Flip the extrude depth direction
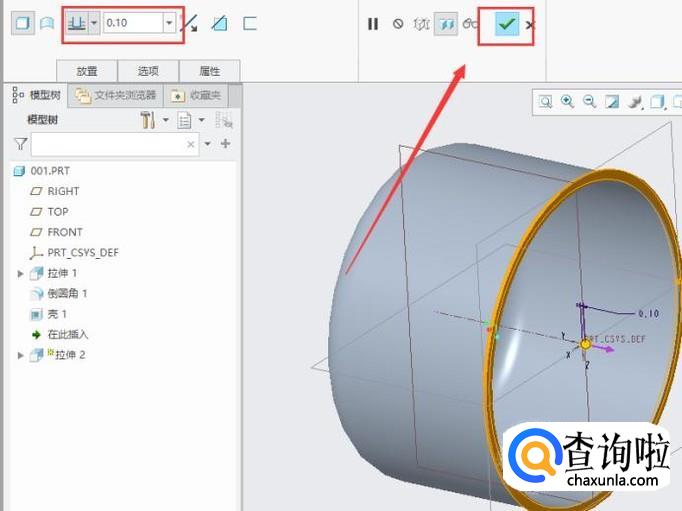 point(190,24)
